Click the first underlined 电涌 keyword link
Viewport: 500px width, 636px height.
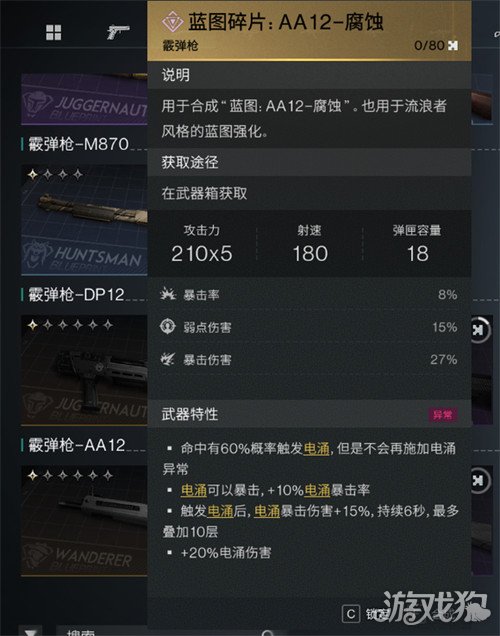[316, 449]
